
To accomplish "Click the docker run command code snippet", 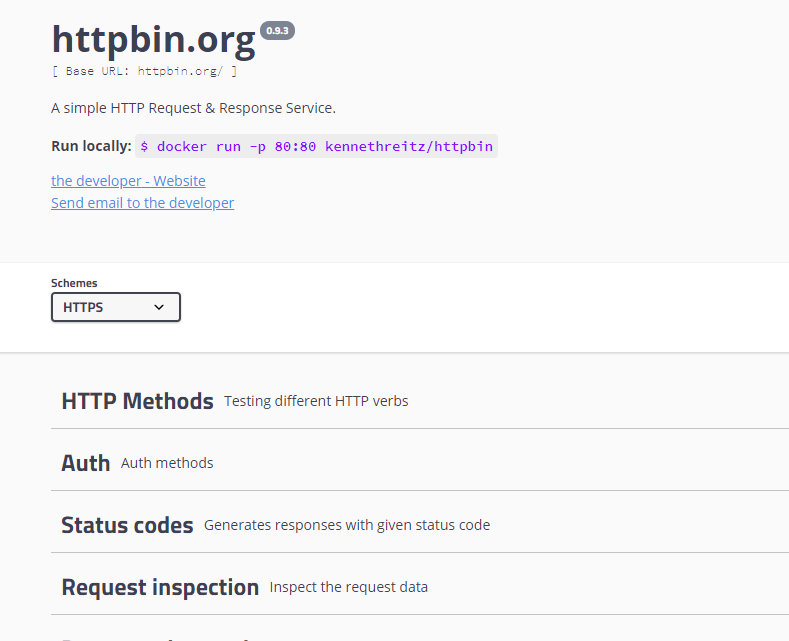I will tap(316, 146).
